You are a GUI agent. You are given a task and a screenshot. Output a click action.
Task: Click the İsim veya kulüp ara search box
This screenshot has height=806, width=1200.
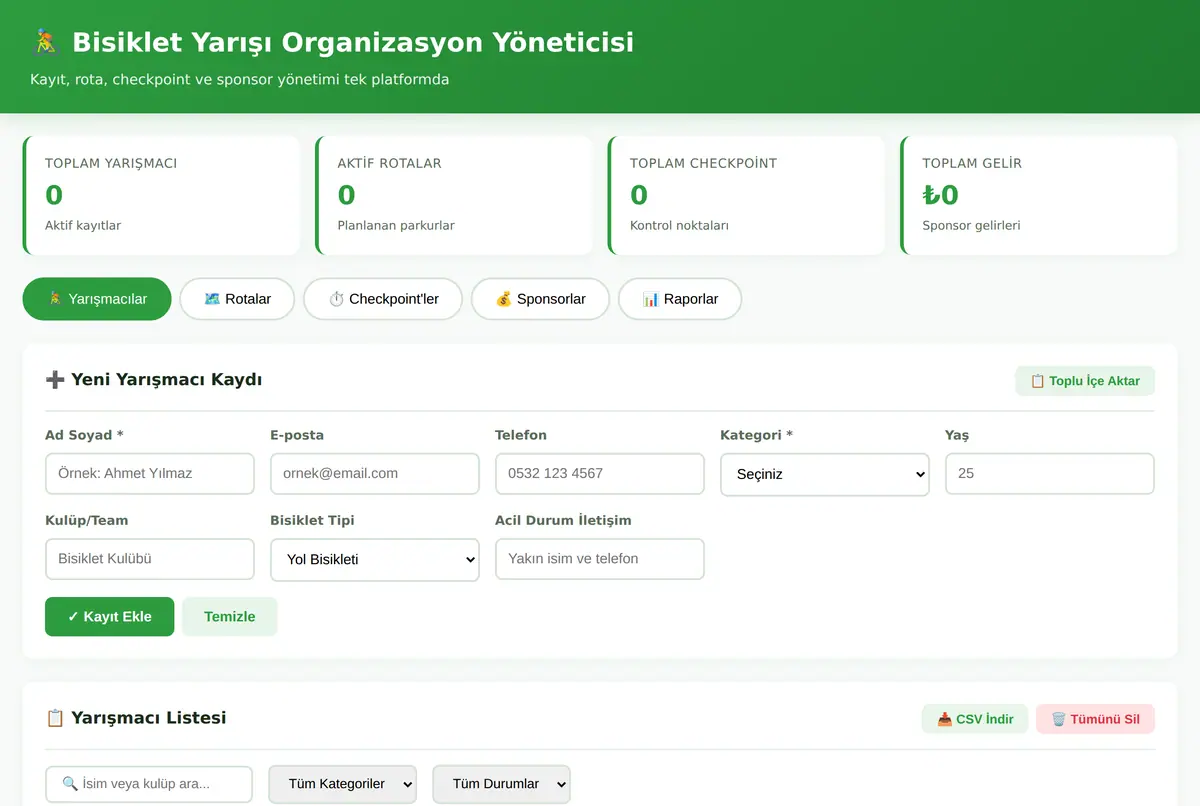click(149, 784)
